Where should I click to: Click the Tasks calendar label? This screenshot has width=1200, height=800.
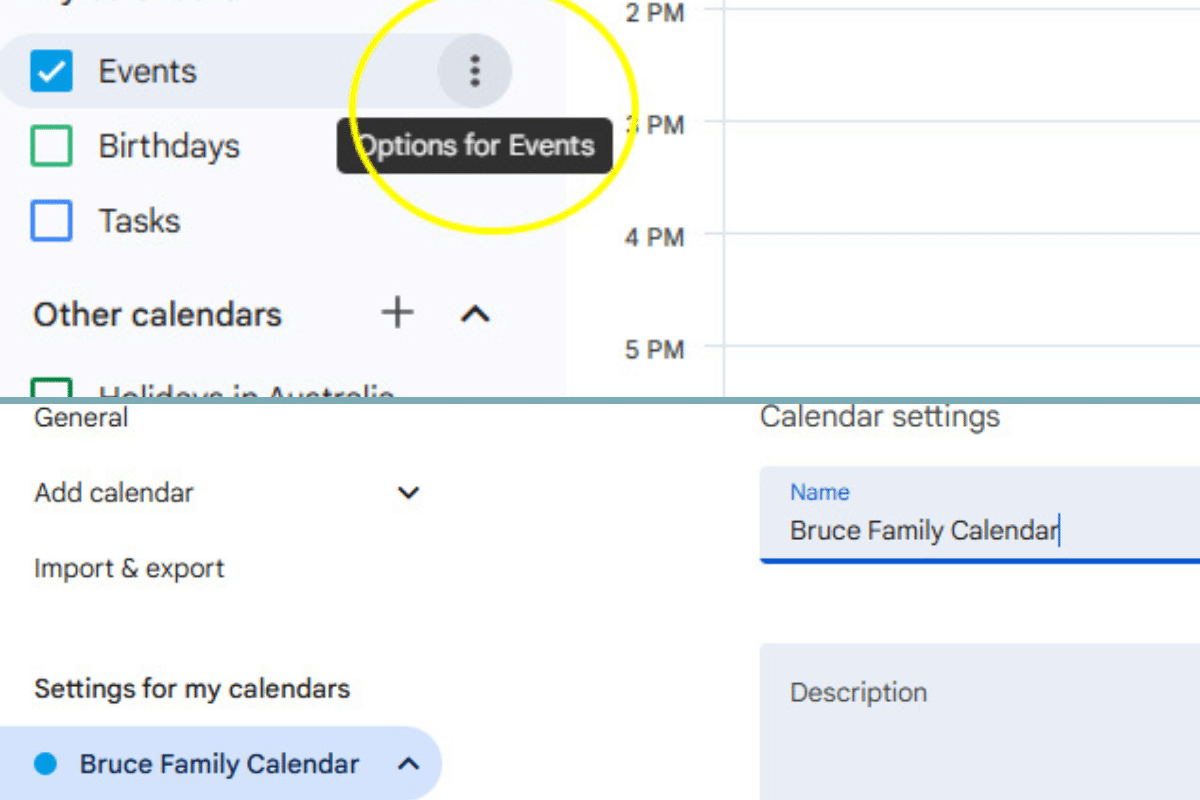(x=139, y=220)
